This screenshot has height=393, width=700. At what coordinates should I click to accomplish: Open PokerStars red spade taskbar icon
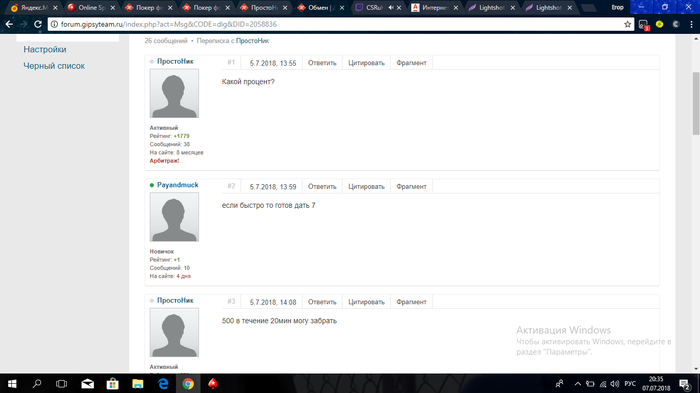point(213,384)
